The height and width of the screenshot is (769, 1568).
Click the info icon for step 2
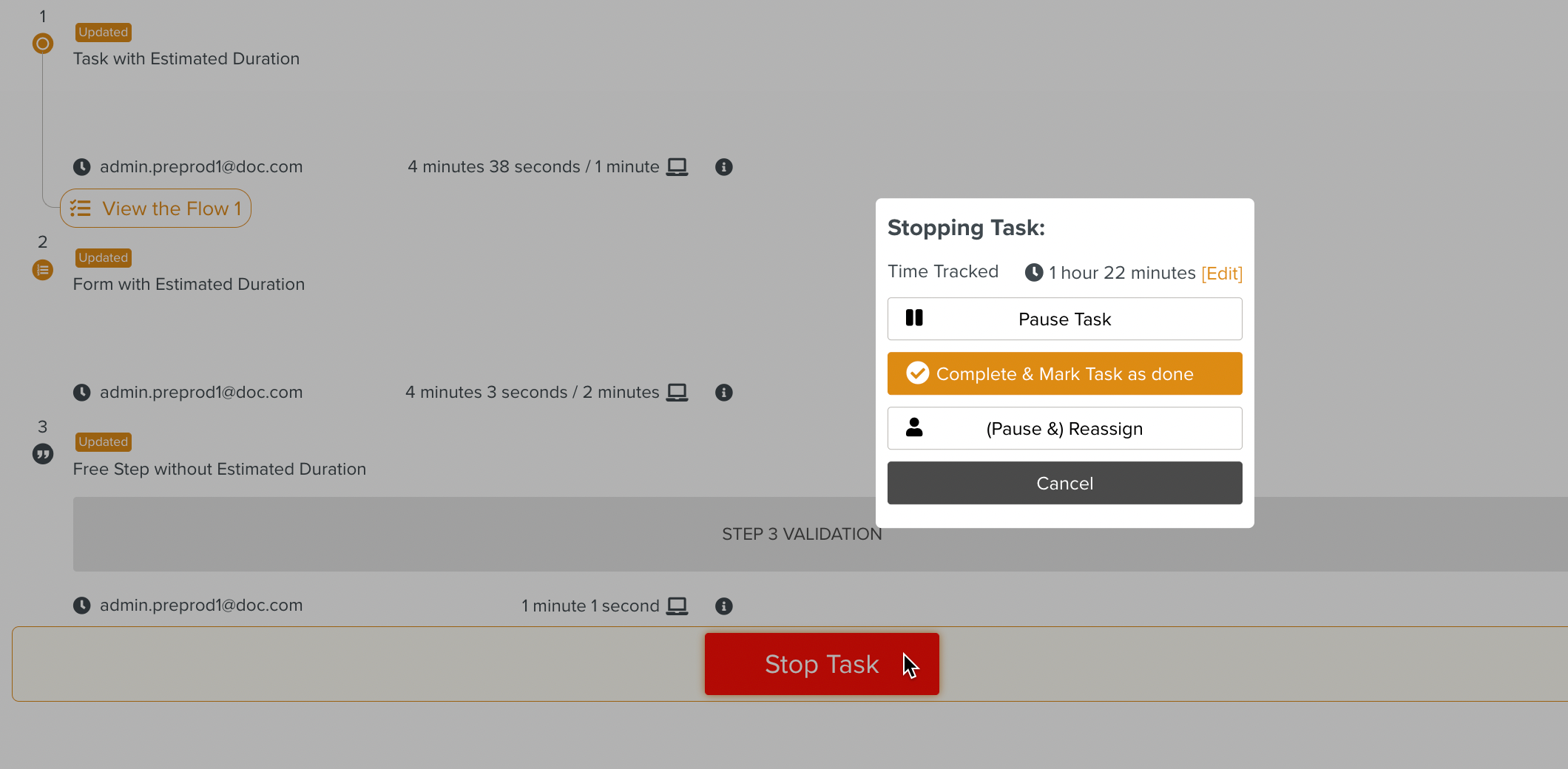tap(723, 393)
